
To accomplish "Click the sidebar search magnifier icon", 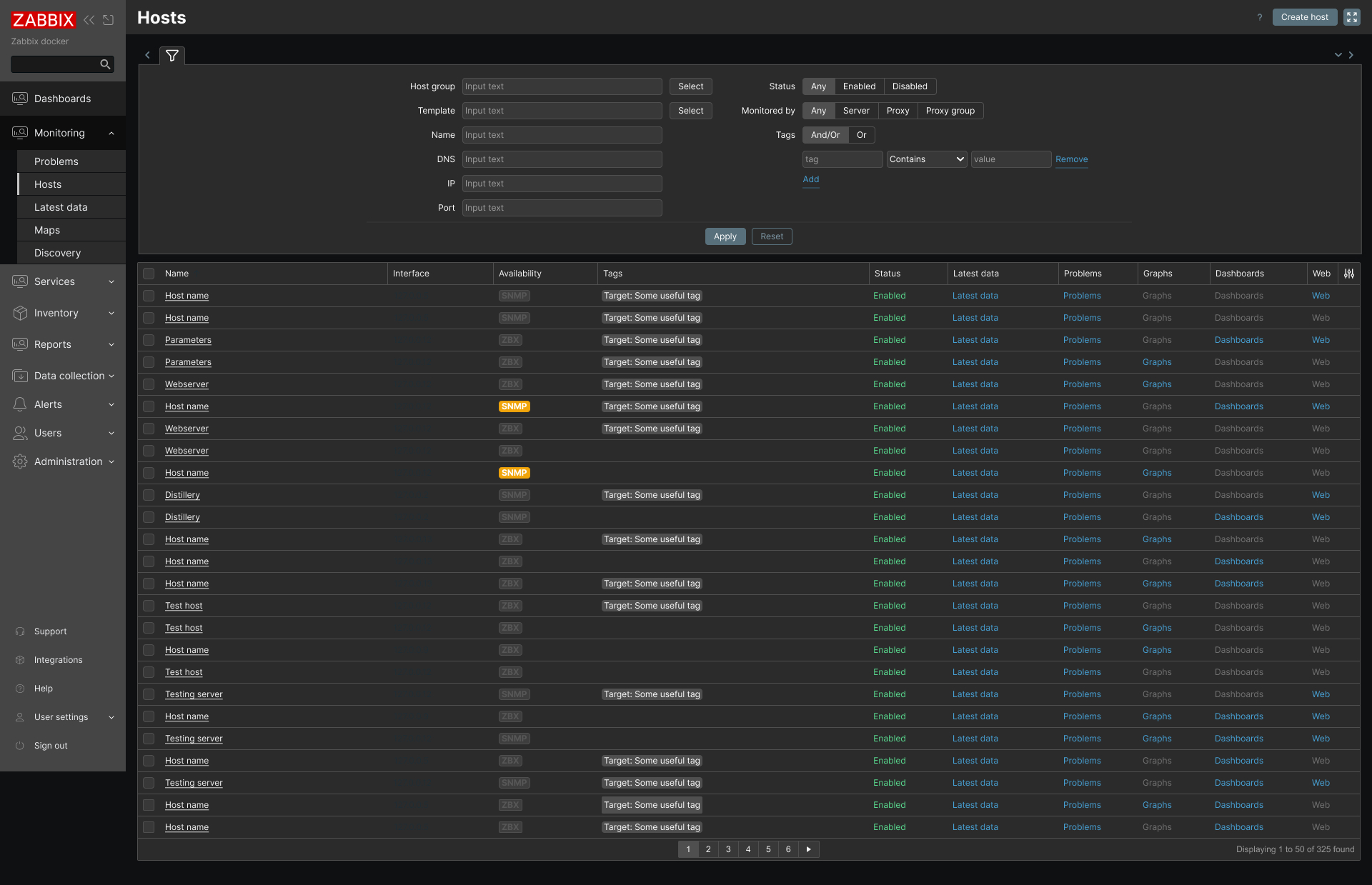I will [105, 64].
